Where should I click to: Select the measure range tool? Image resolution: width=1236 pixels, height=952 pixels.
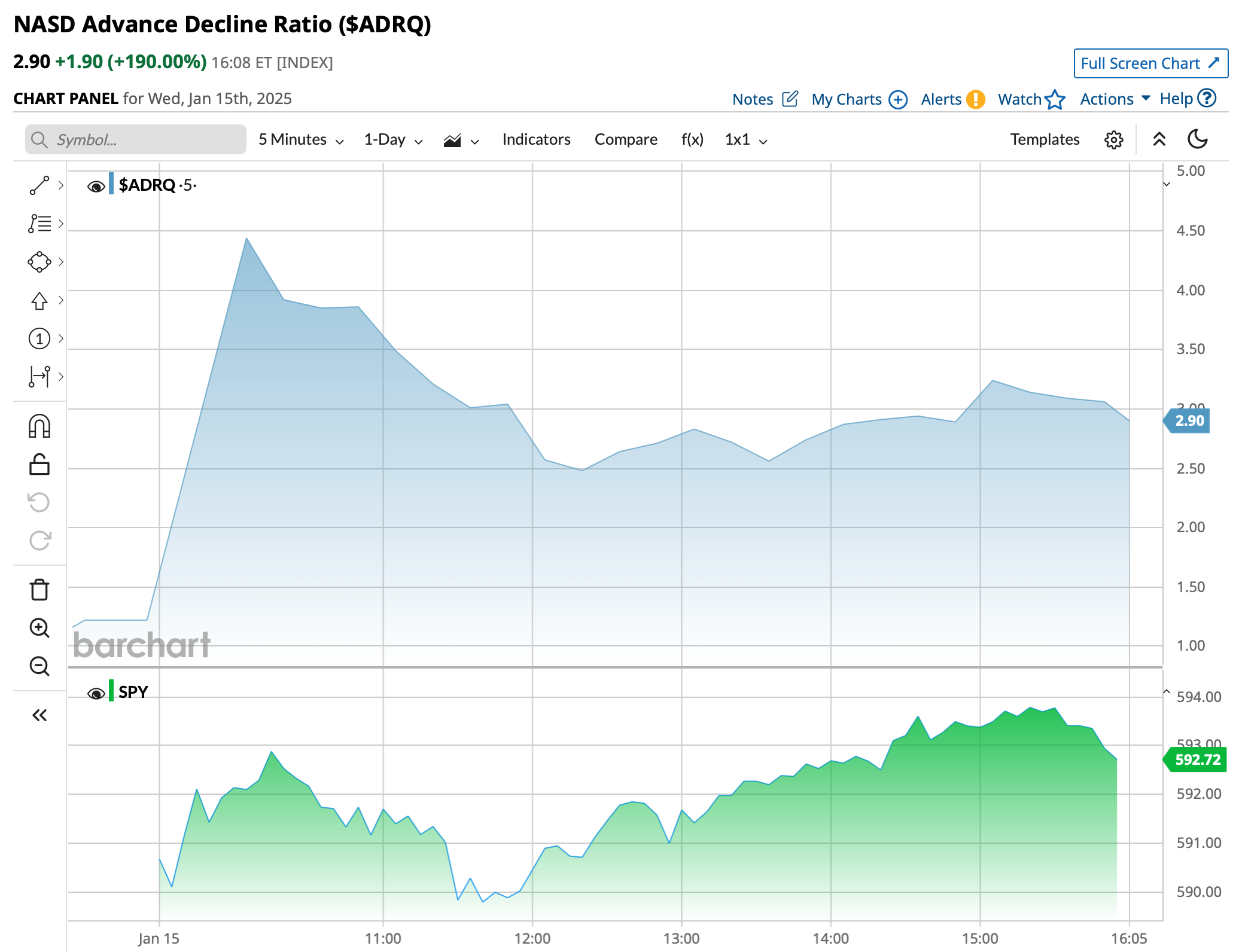point(39,376)
